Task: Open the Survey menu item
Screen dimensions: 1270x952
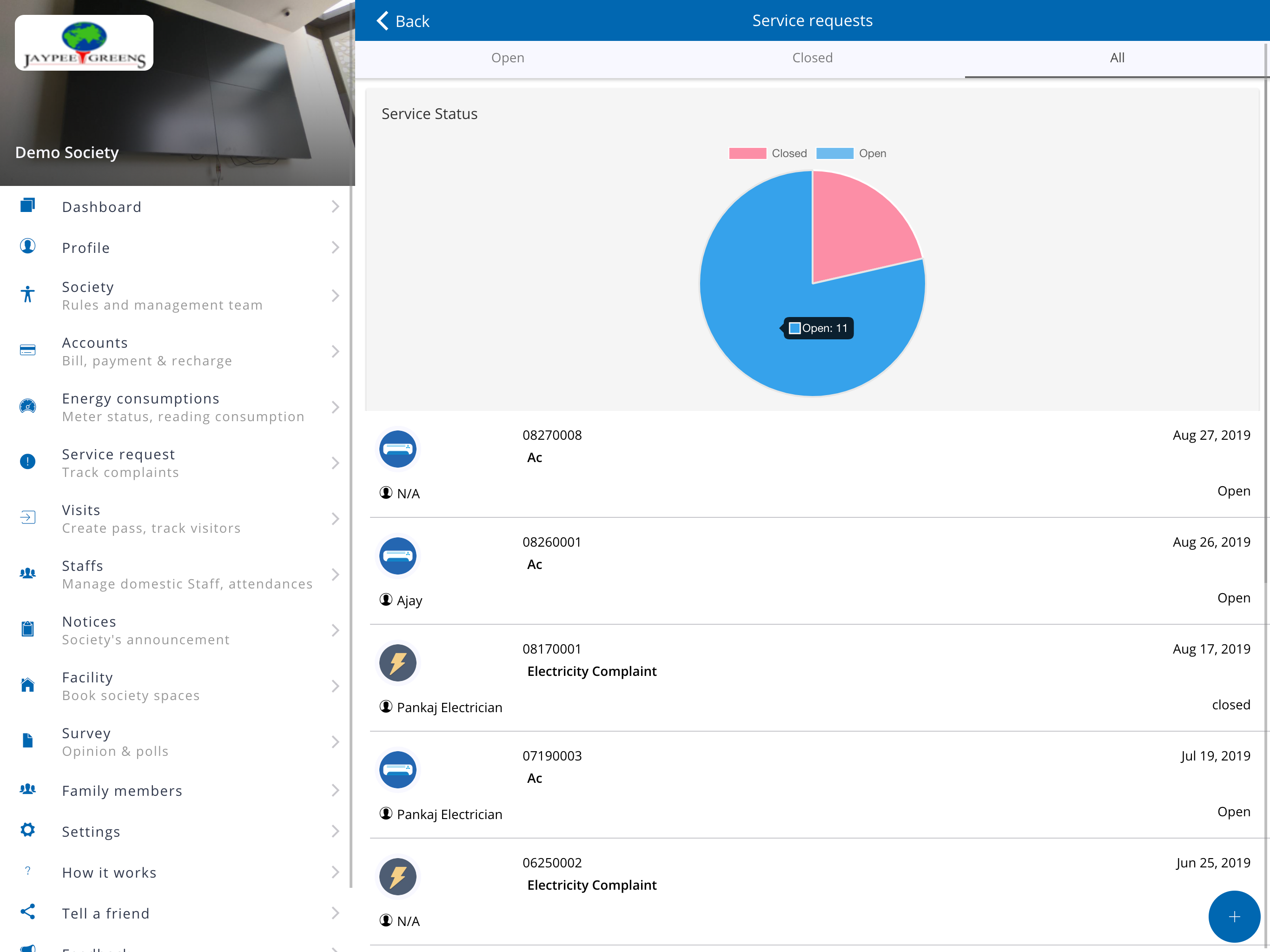Action: (175, 742)
